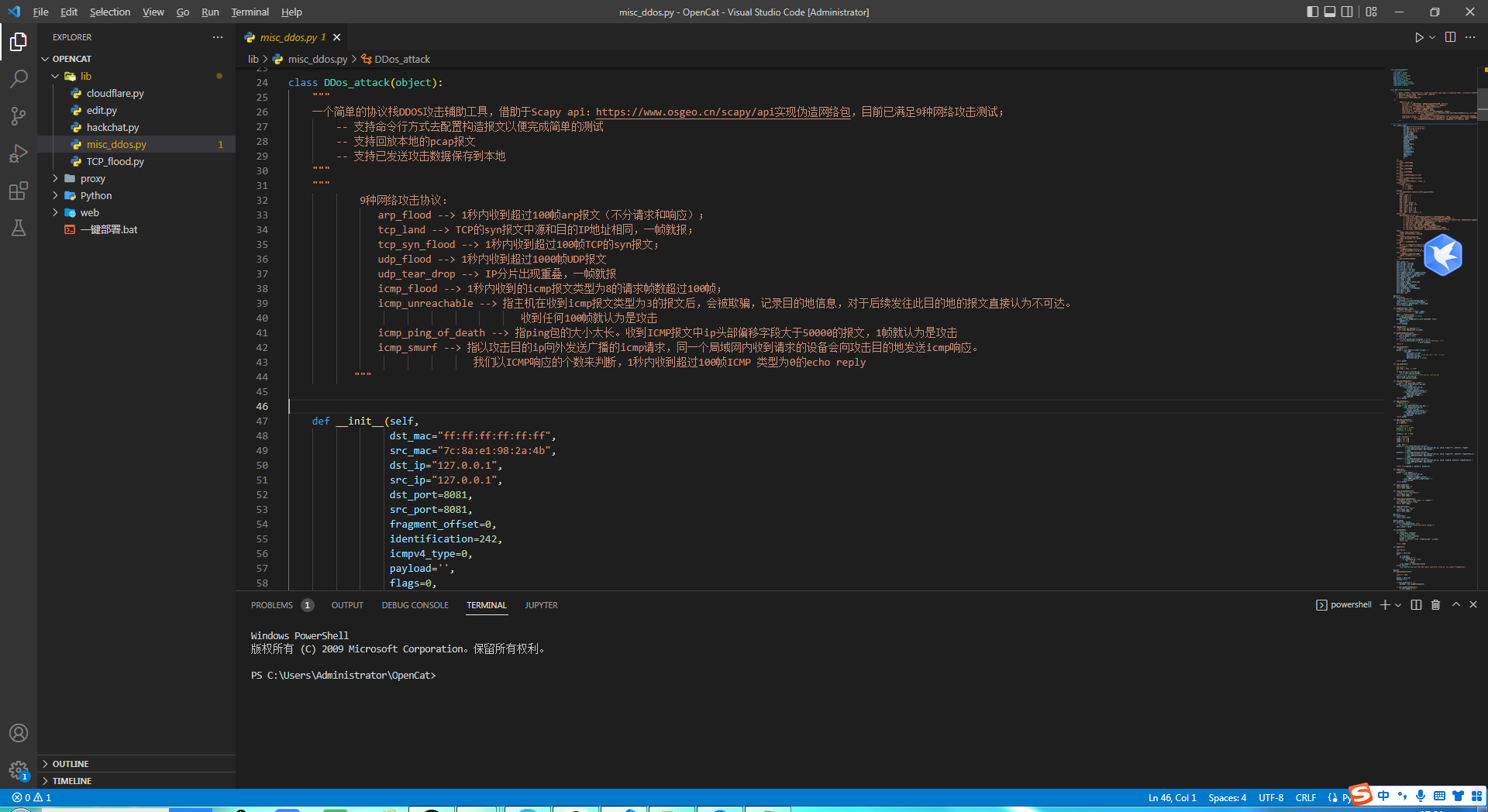Viewport: 1488px width, 812px height.
Task: Open the Source Control view
Action: tap(19, 116)
